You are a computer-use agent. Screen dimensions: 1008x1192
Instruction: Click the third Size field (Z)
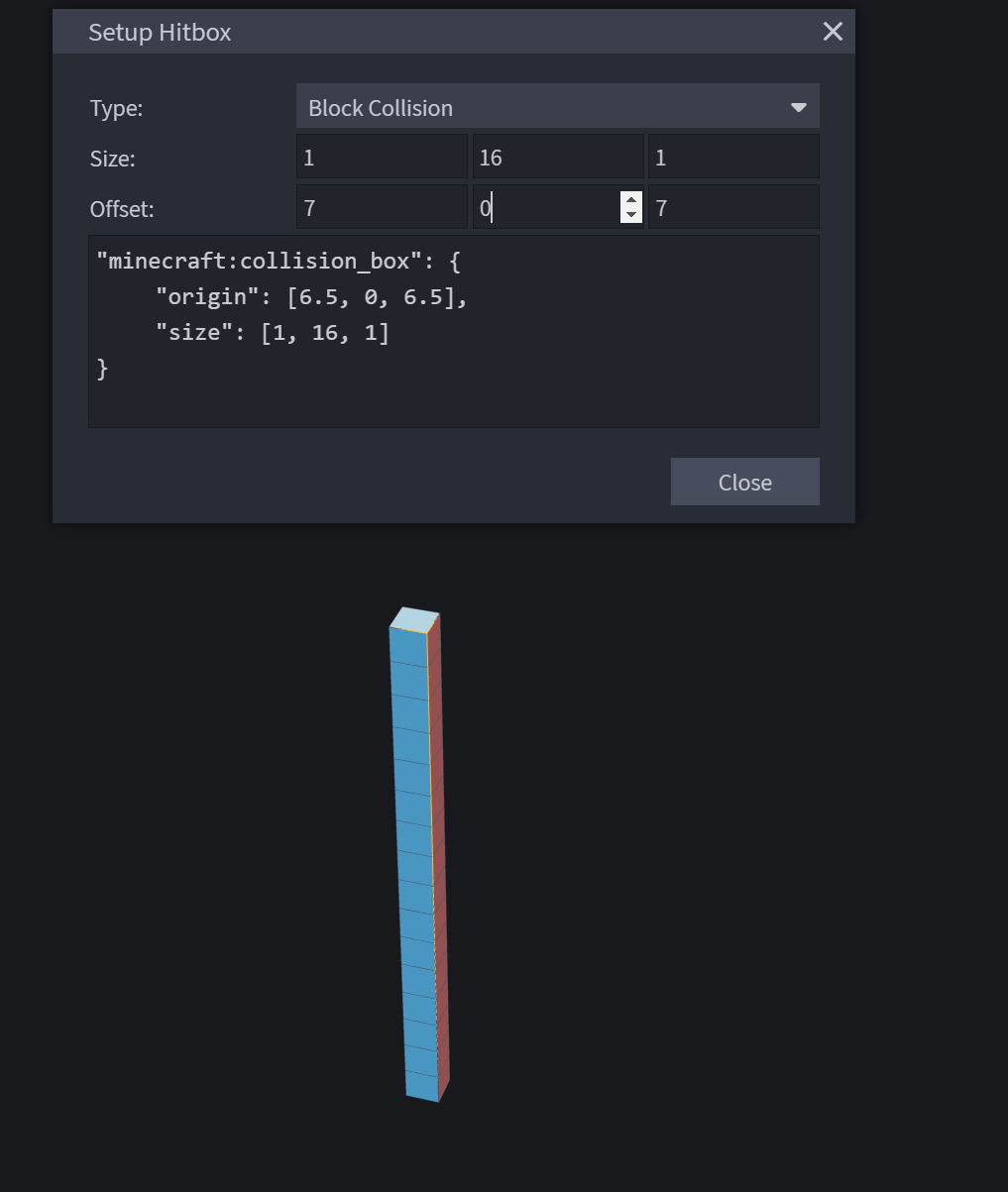(x=733, y=157)
